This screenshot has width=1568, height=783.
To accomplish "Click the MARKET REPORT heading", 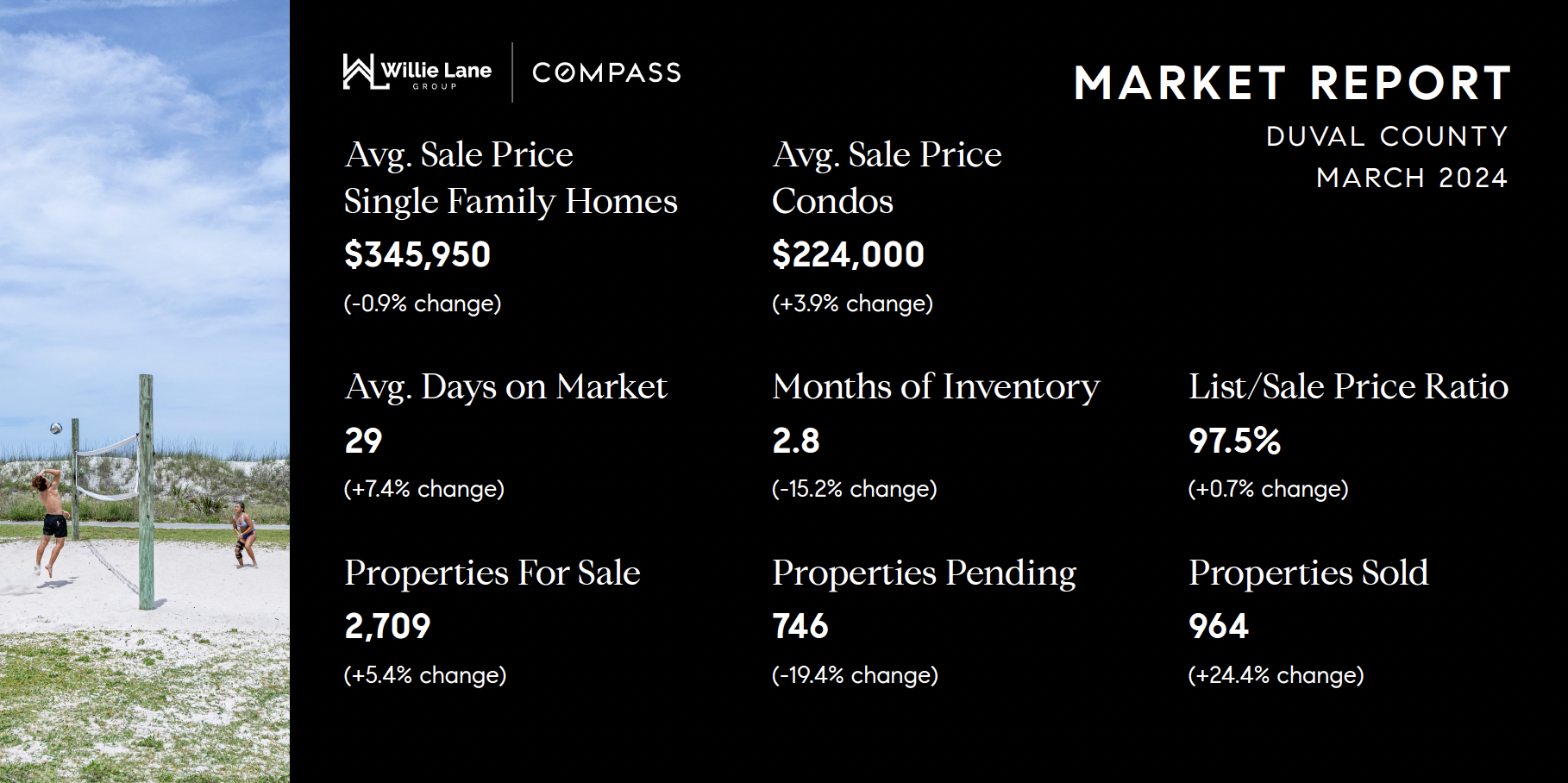I will pyautogui.click(x=1291, y=84).
